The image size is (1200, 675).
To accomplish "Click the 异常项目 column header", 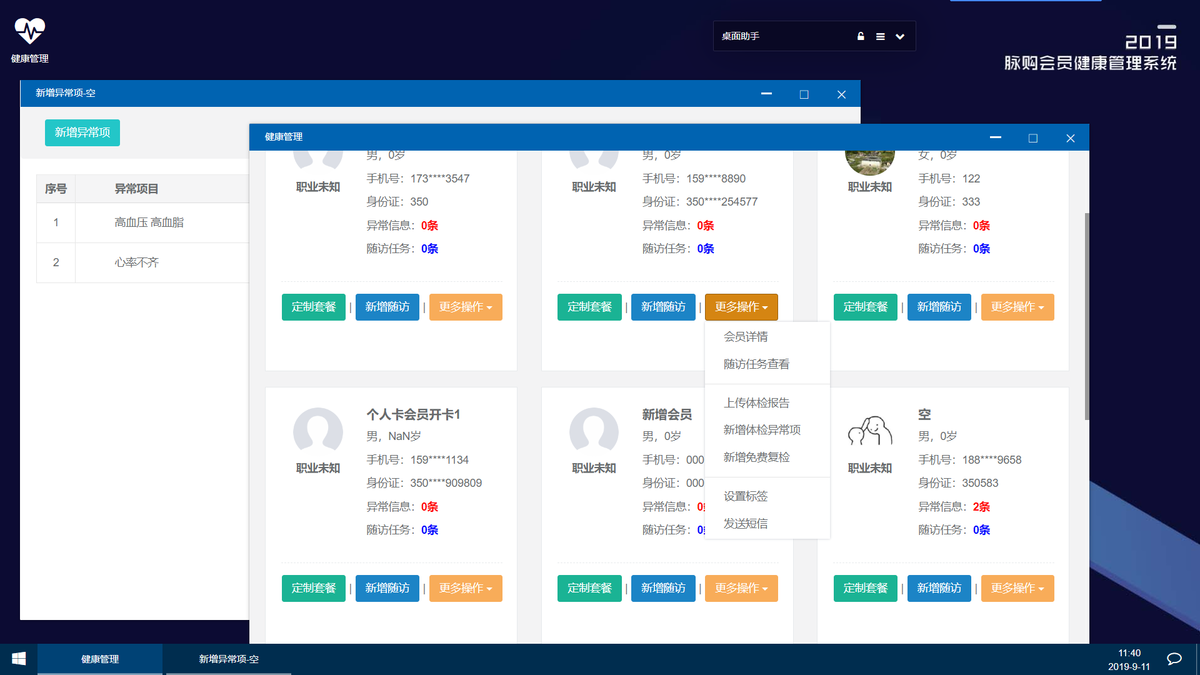I will pyautogui.click(x=137, y=188).
